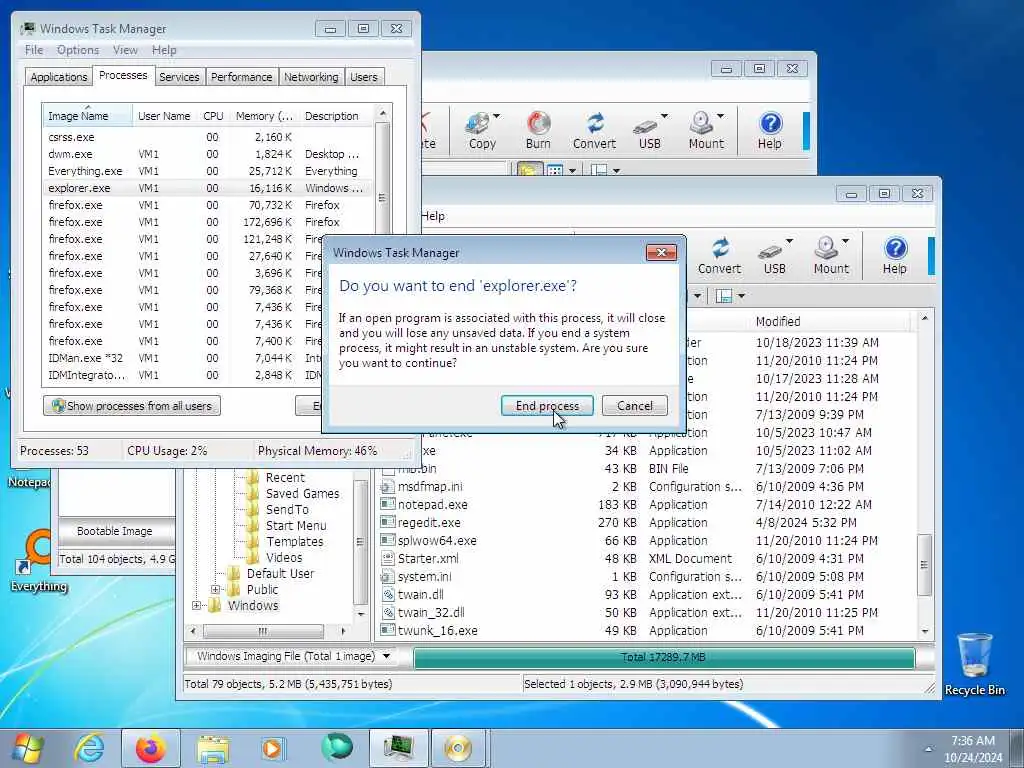Click Burn icon in the rear disc-image window

pos(539,122)
